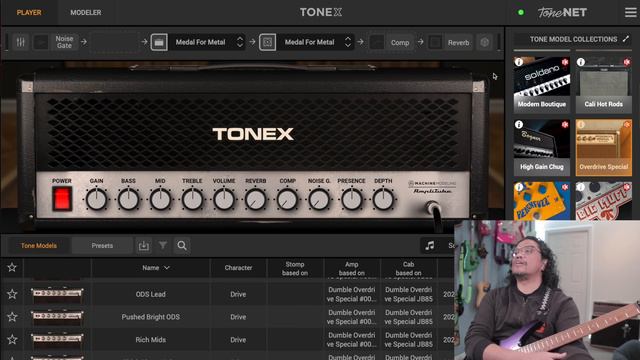Click the music note audio demo icon
This screenshot has height=360, width=640.
click(x=430, y=245)
